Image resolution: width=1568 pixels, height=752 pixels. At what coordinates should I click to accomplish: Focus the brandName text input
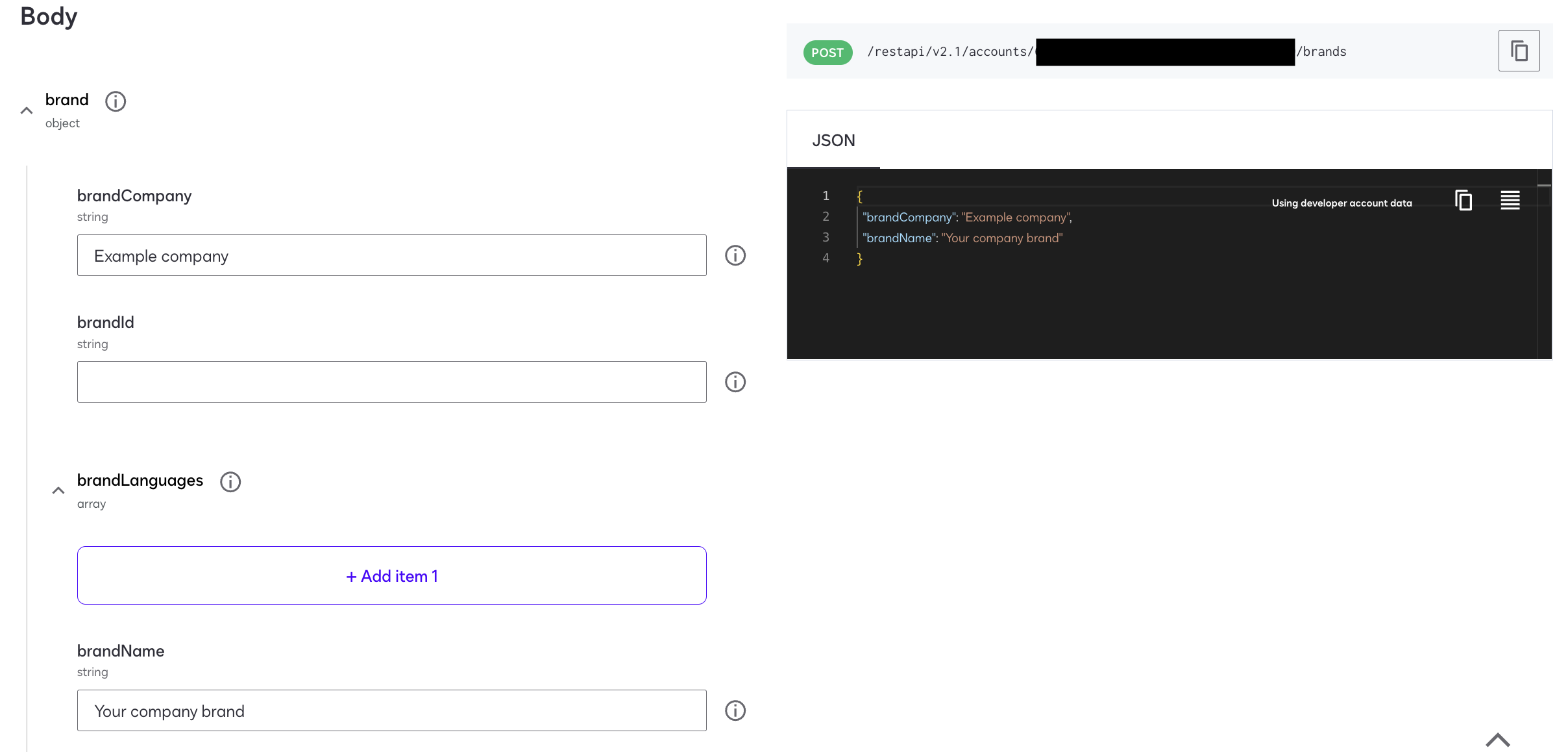pyautogui.click(x=391, y=710)
